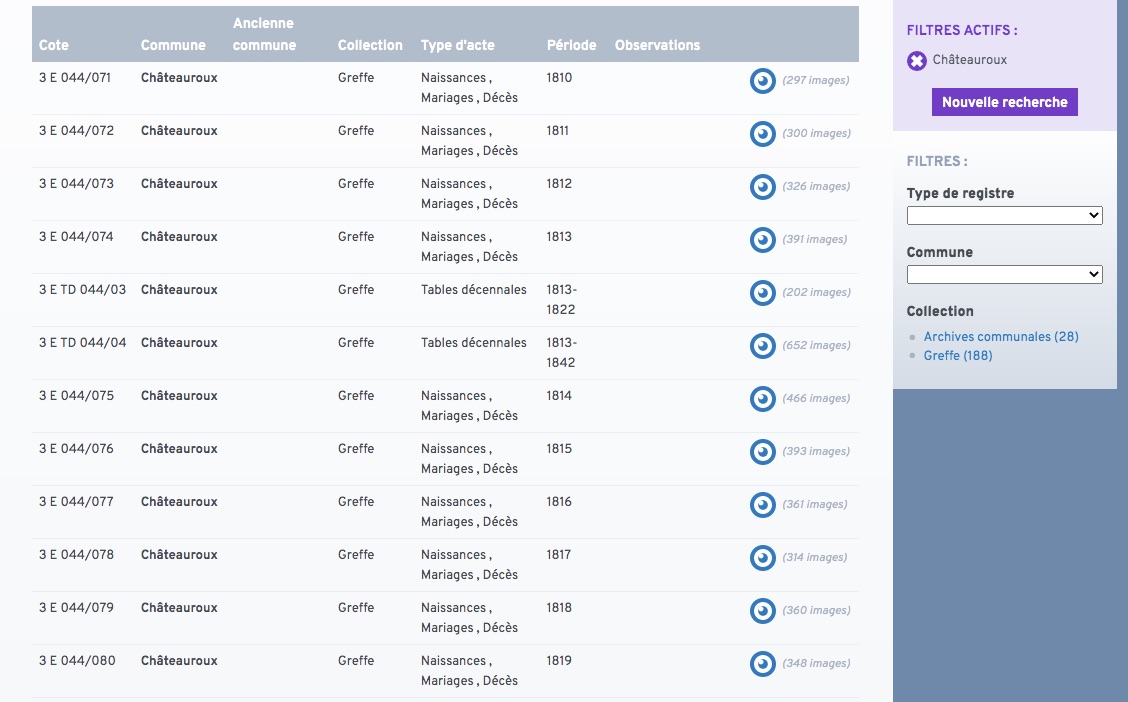Open viewer icon for the 1816 register
This screenshot has height=702, width=1128.
coord(762,505)
